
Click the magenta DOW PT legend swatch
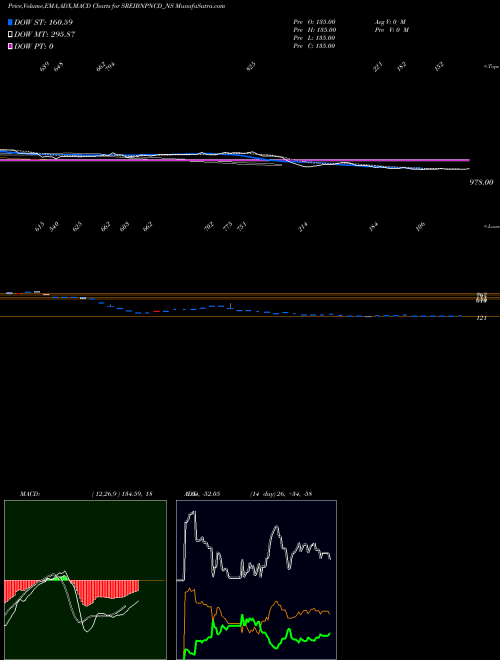[x=10, y=46]
